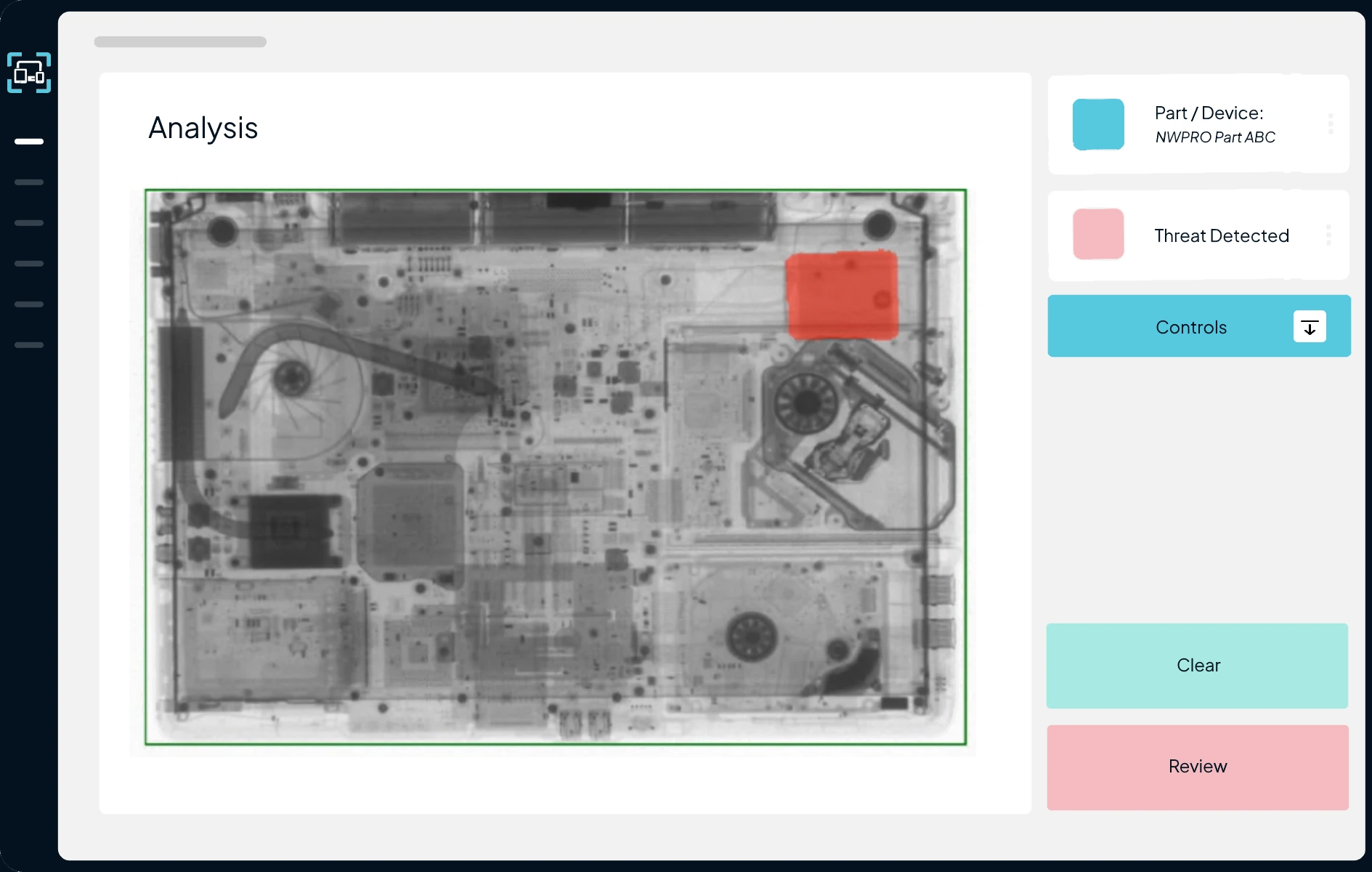Select the red threat region on the X-ray
The width and height of the screenshot is (1372, 872).
(x=843, y=295)
